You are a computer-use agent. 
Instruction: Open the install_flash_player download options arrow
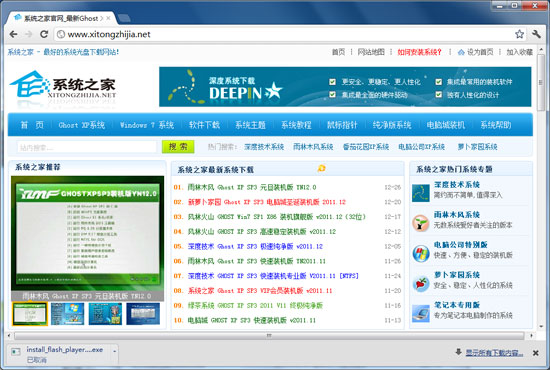(114, 351)
